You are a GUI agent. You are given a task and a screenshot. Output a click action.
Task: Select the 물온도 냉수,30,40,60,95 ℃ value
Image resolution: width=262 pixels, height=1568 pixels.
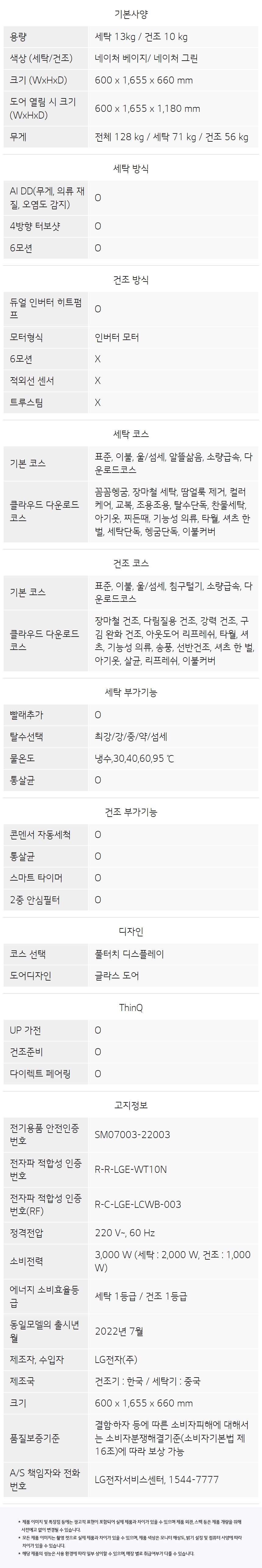(x=134, y=758)
